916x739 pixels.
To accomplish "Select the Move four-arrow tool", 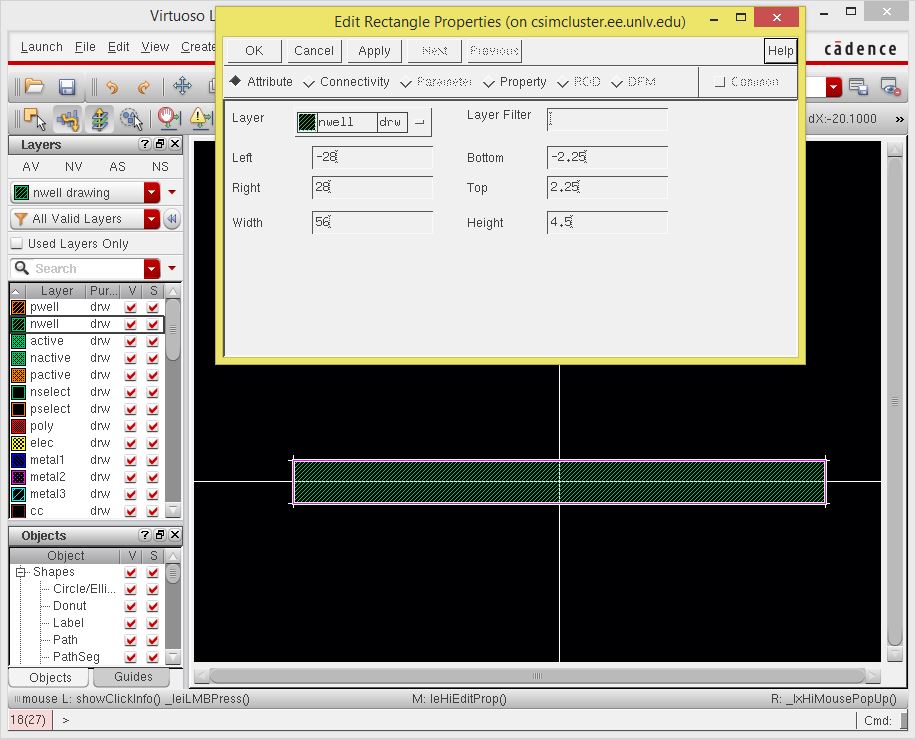I will tap(182, 87).
